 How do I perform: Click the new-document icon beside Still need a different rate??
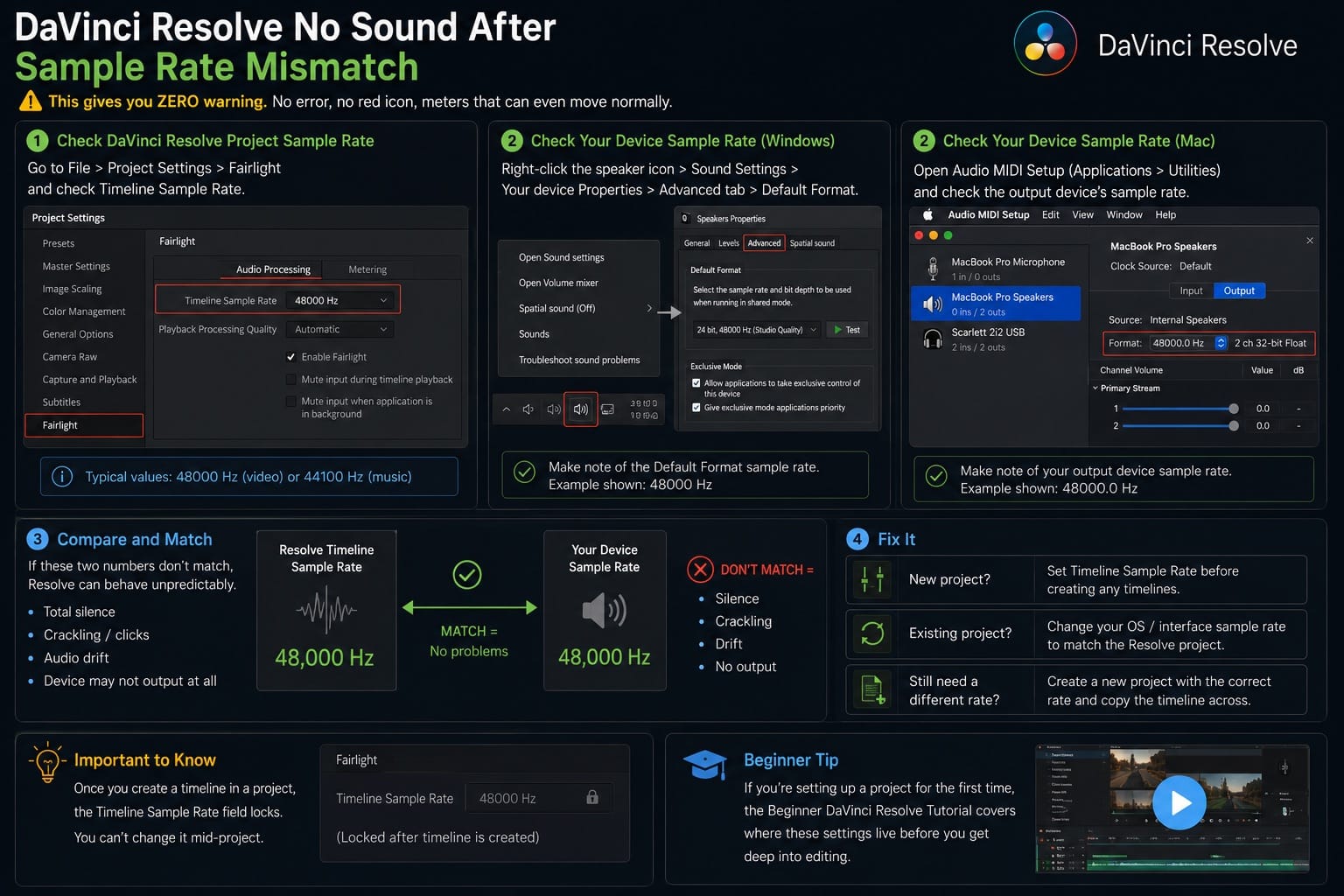tap(872, 690)
